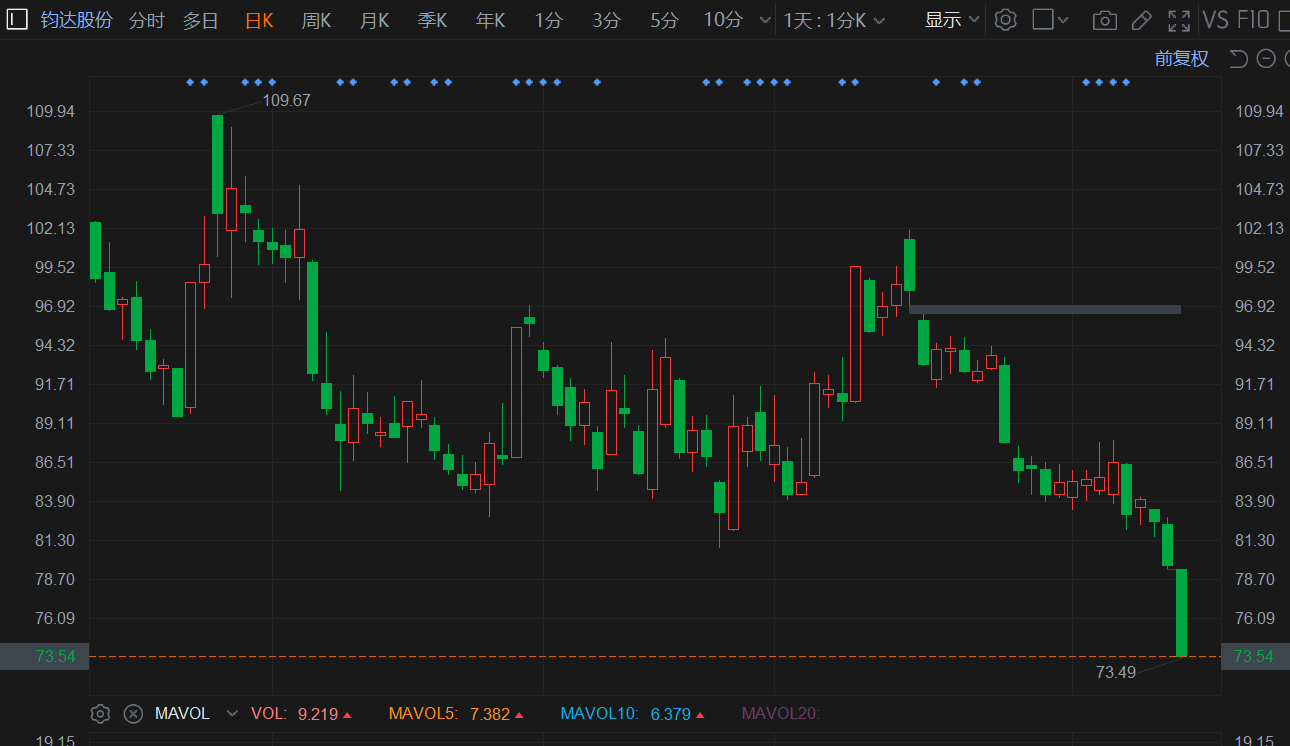Click the gray horizontal level line on chart
Image resolution: width=1290 pixels, height=746 pixels.
click(1044, 310)
